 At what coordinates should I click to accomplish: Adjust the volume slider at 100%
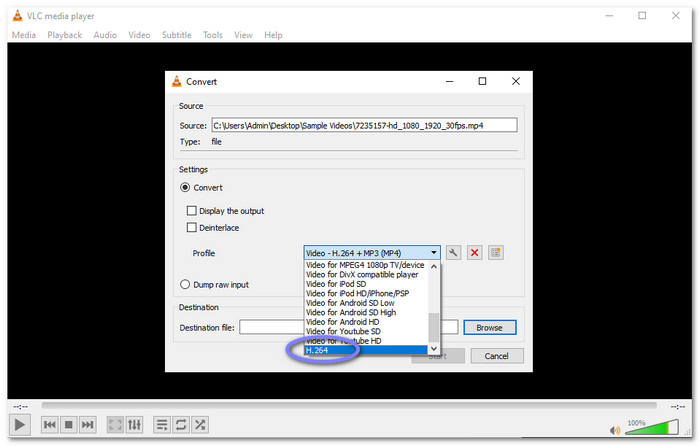pos(653,427)
